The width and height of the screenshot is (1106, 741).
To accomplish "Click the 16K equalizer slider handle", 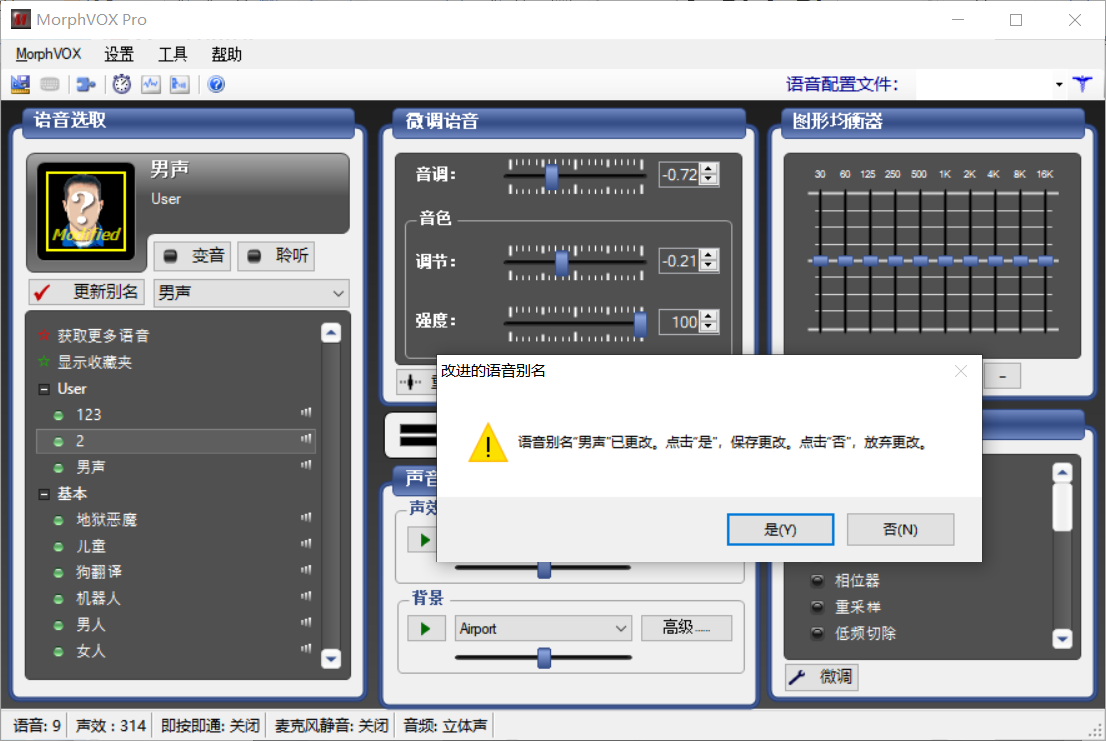I will pyautogui.click(x=1045, y=261).
